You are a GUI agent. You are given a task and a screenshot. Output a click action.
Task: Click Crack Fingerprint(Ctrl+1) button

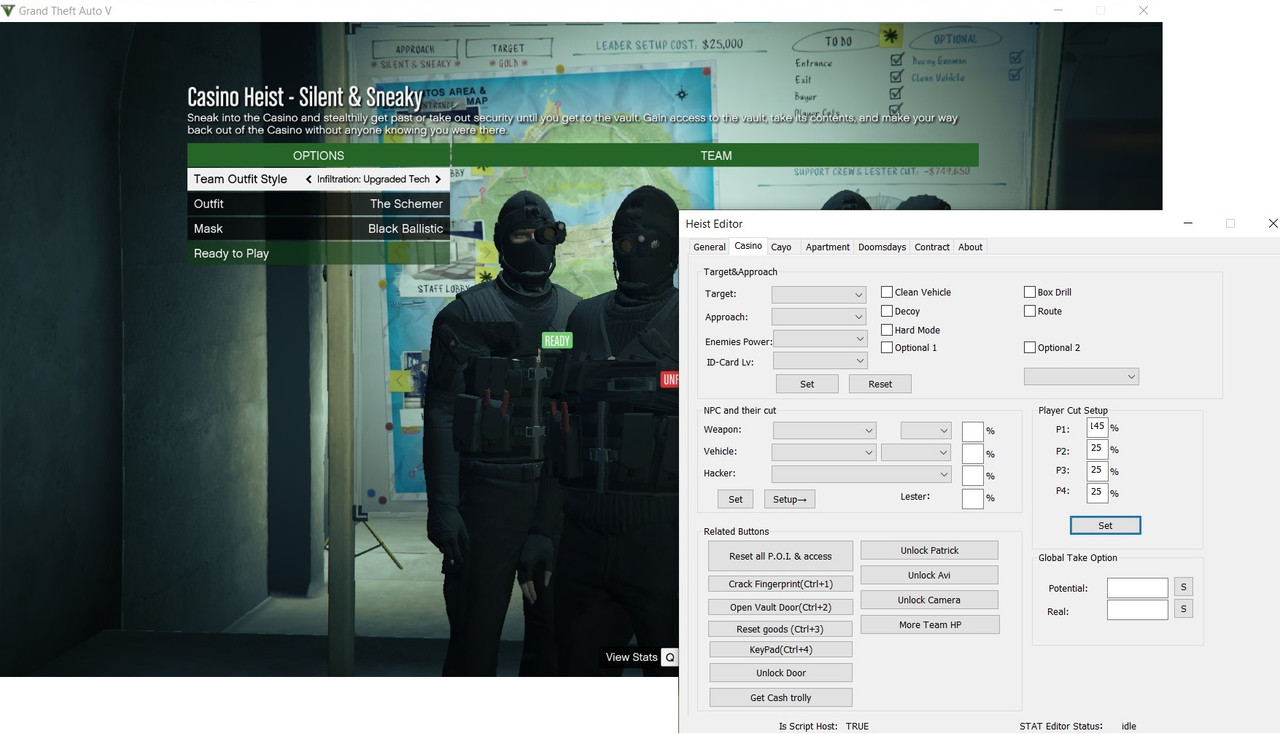point(781,584)
